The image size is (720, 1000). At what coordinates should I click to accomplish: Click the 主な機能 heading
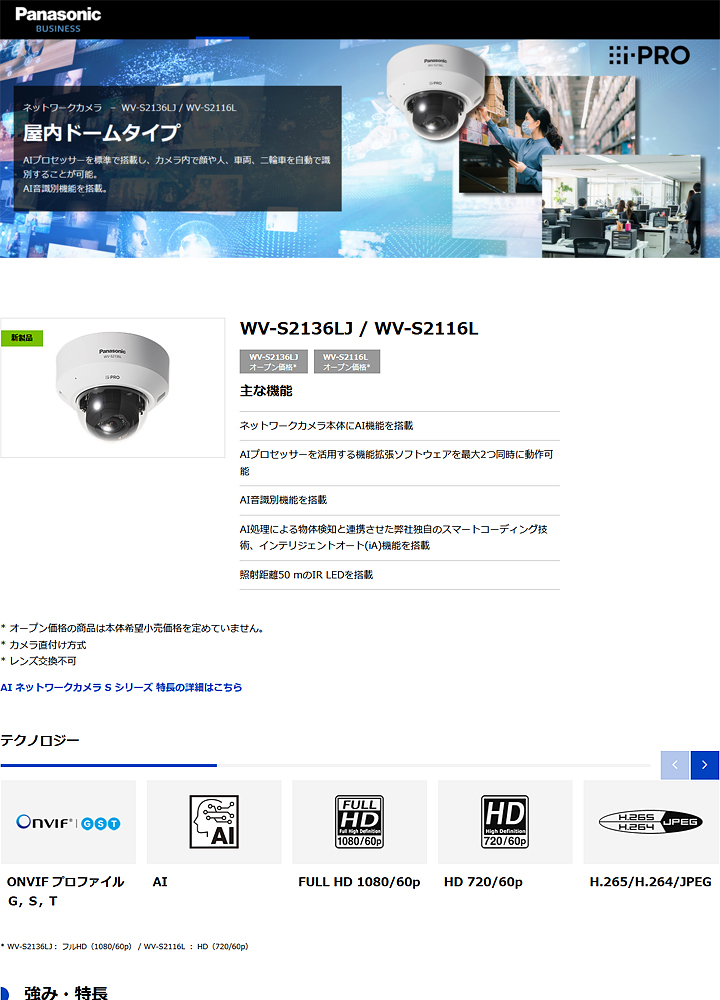click(266, 391)
